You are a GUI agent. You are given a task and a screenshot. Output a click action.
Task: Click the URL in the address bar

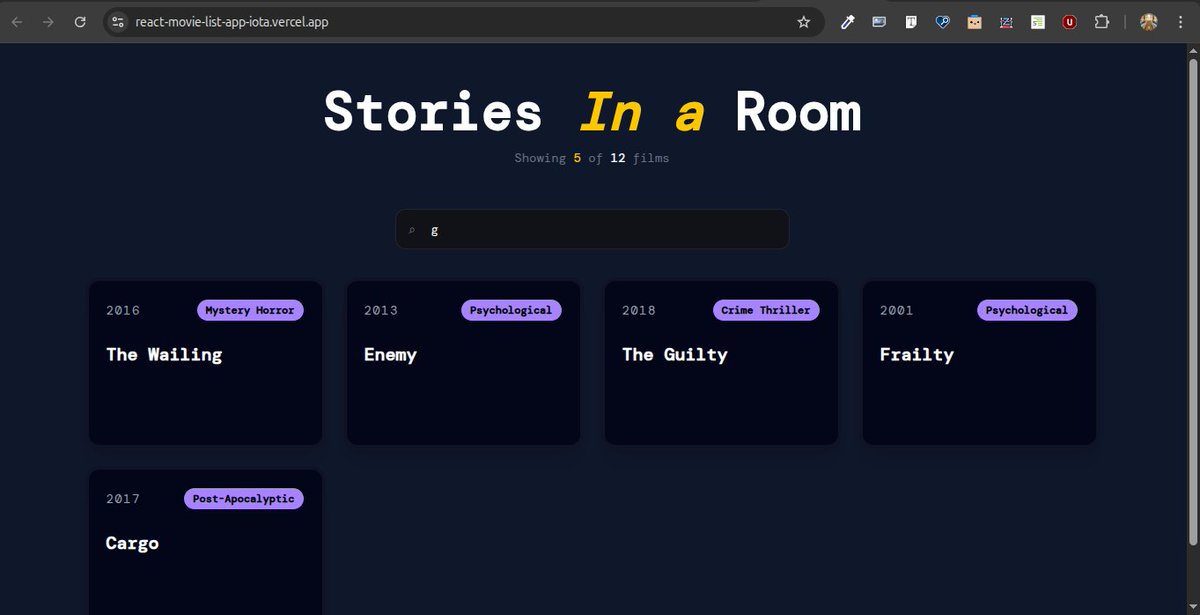click(x=232, y=22)
